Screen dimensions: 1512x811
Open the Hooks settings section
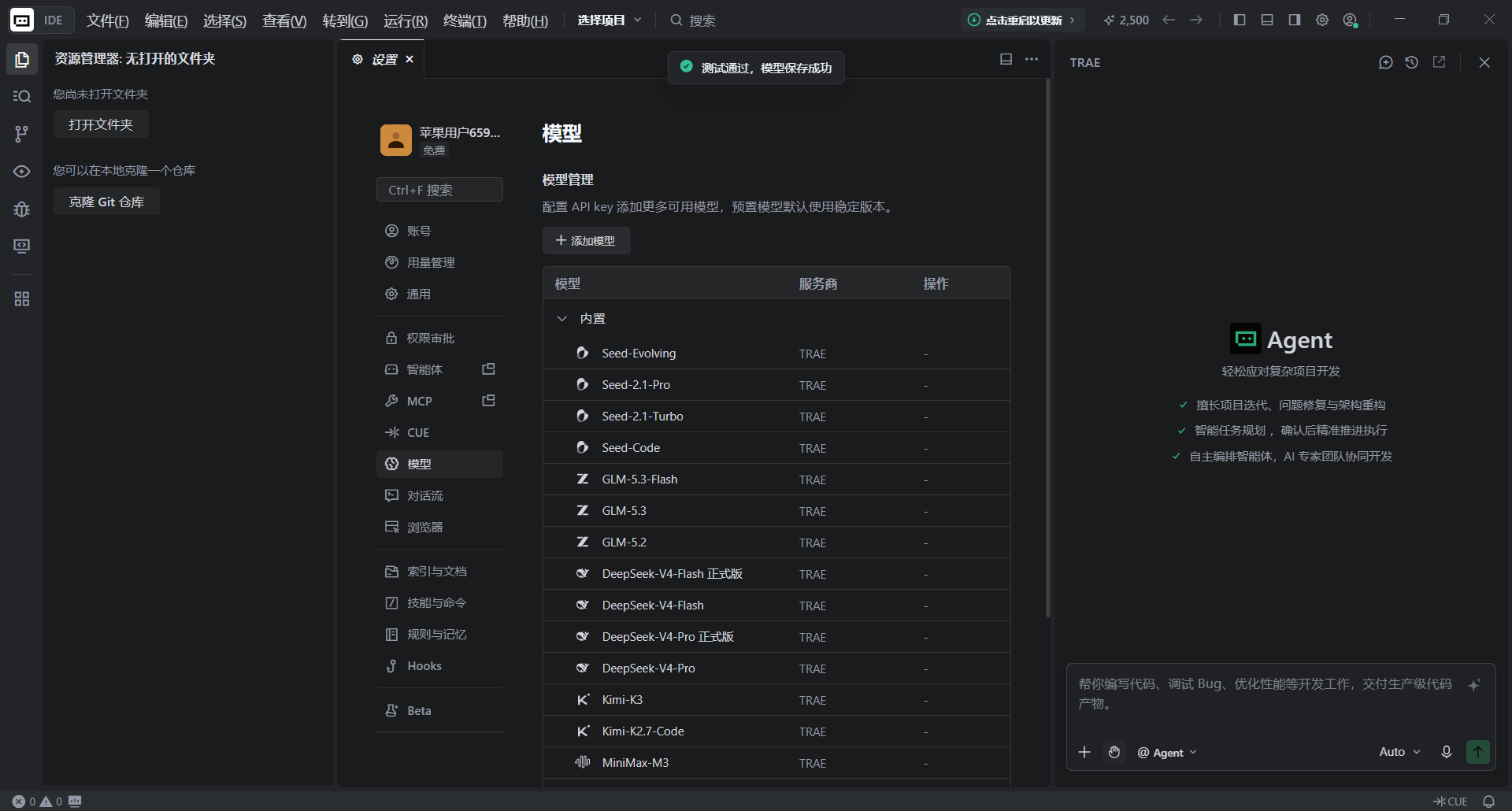[439, 665]
